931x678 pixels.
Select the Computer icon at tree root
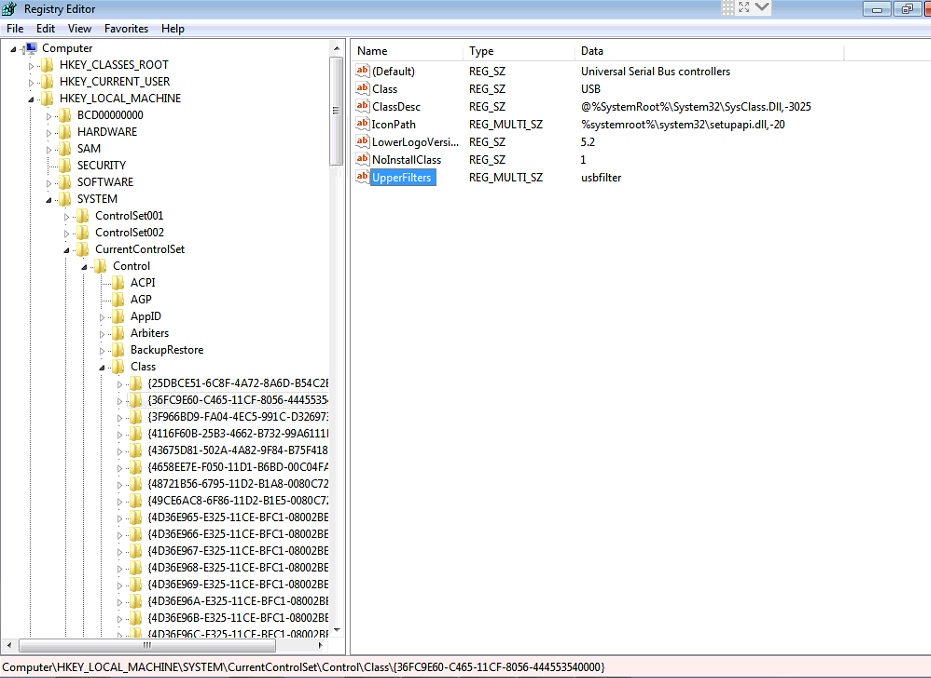[30, 47]
